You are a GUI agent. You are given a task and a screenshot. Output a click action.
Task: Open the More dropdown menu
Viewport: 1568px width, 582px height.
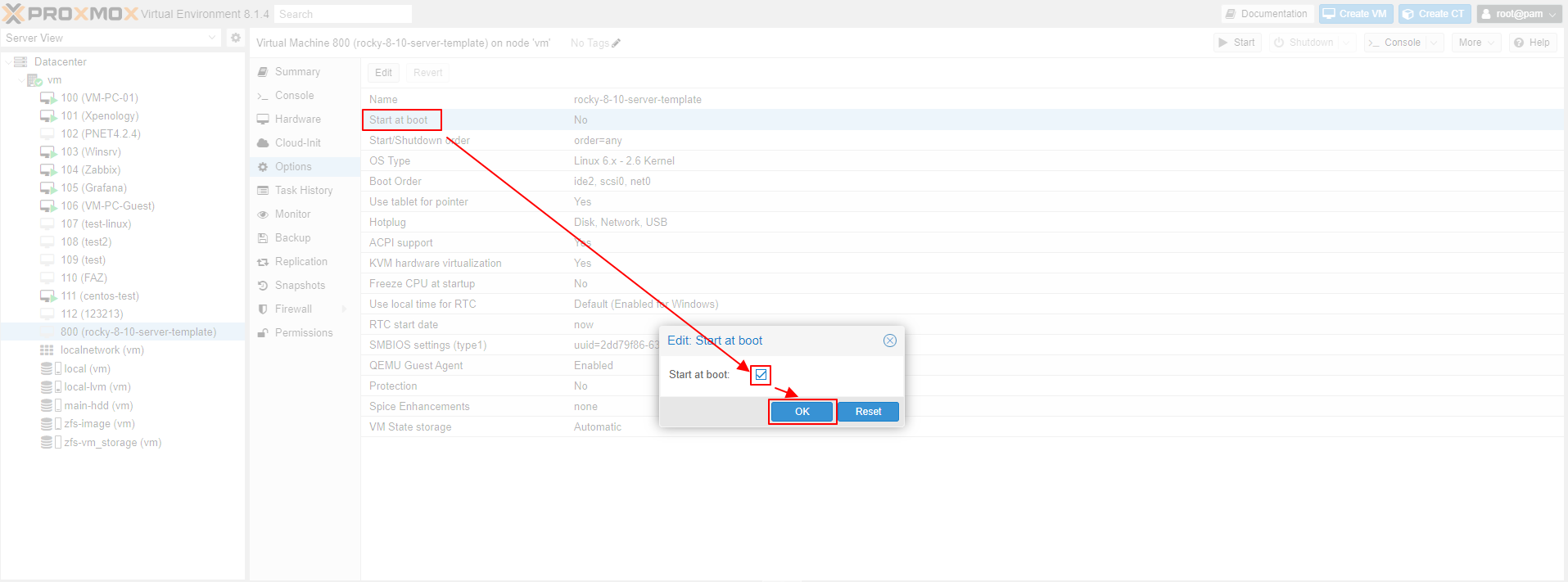pos(1475,43)
